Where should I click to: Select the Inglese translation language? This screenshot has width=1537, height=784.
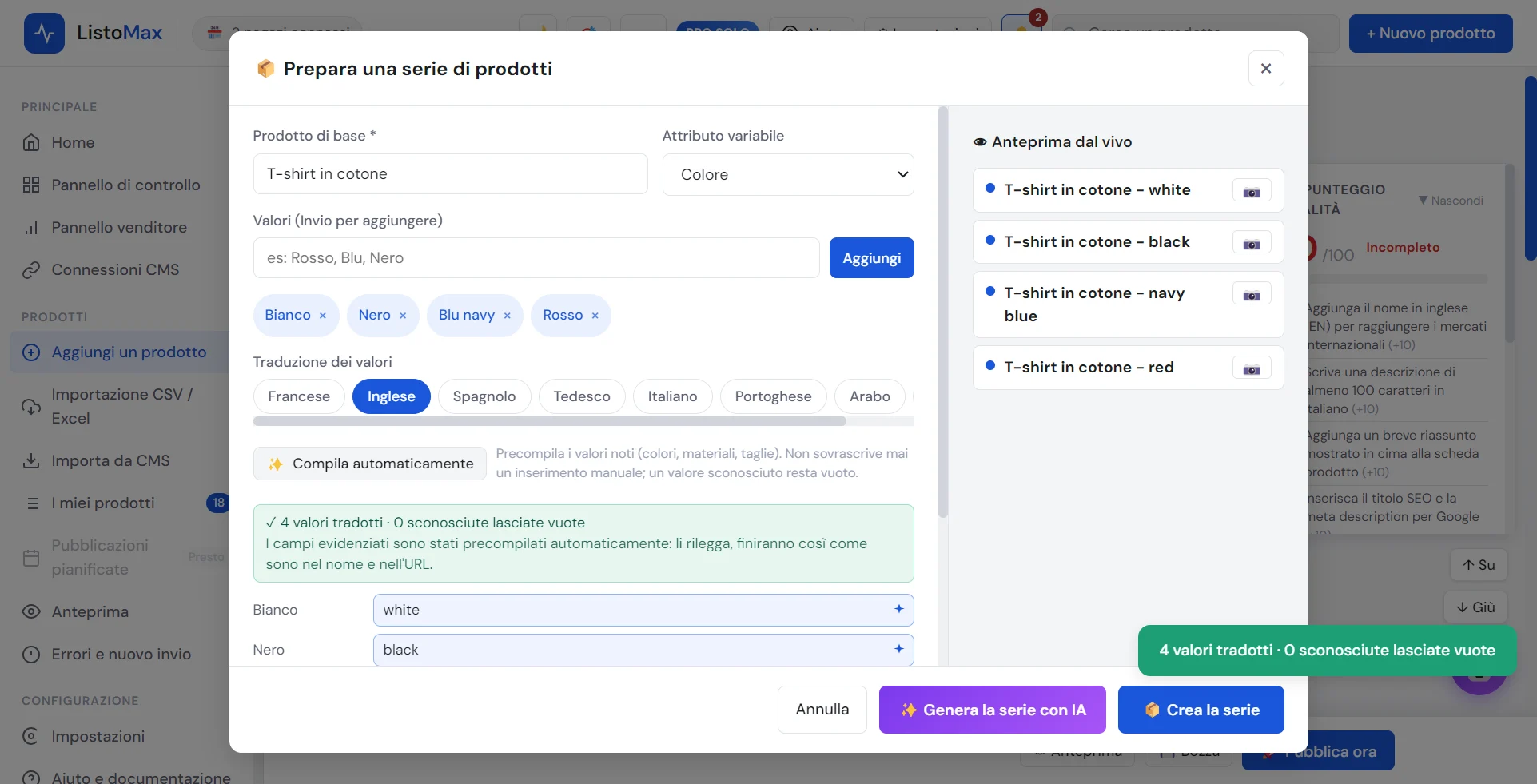[392, 396]
